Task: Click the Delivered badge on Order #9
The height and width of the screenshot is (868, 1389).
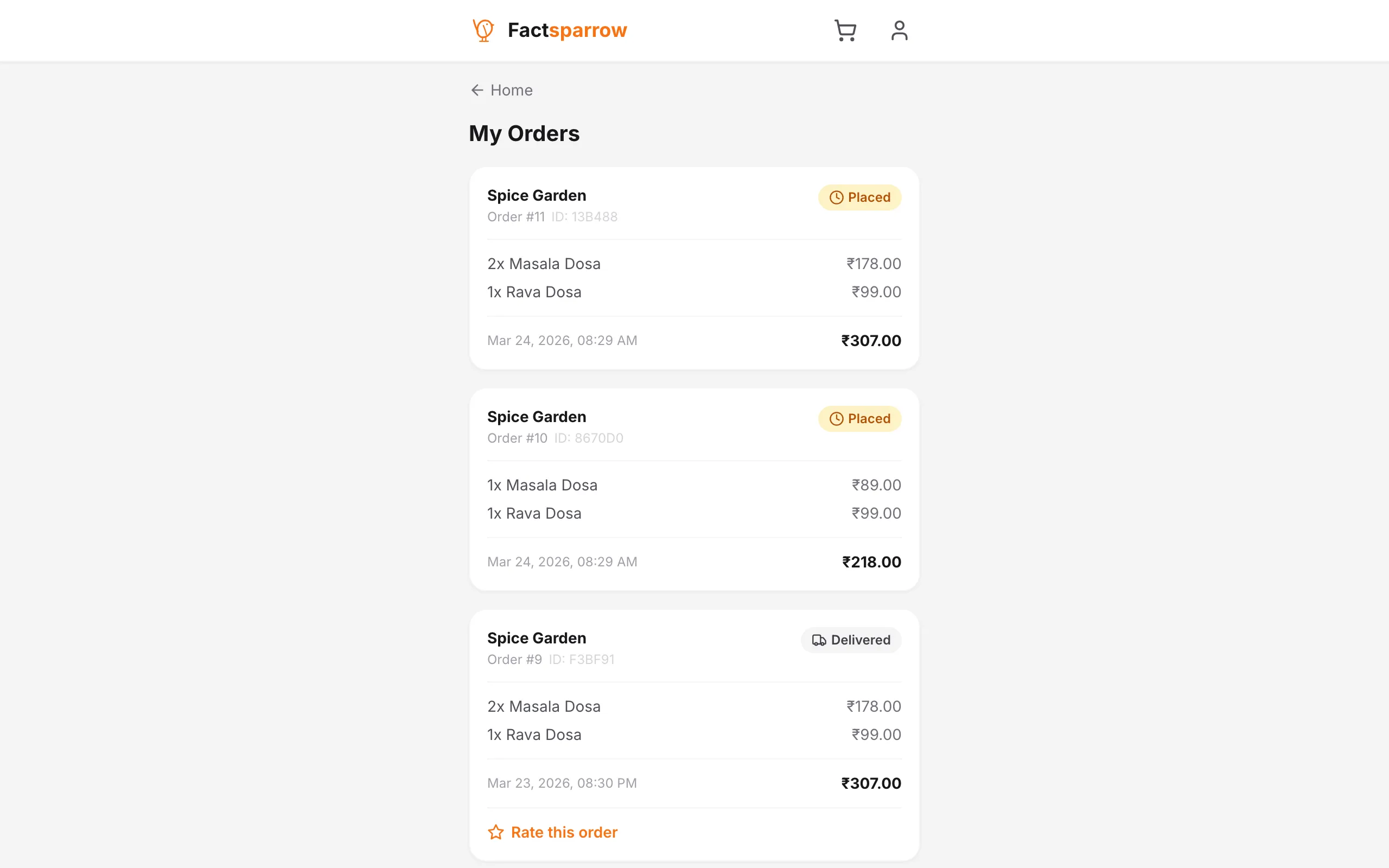Action: click(x=851, y=640)
